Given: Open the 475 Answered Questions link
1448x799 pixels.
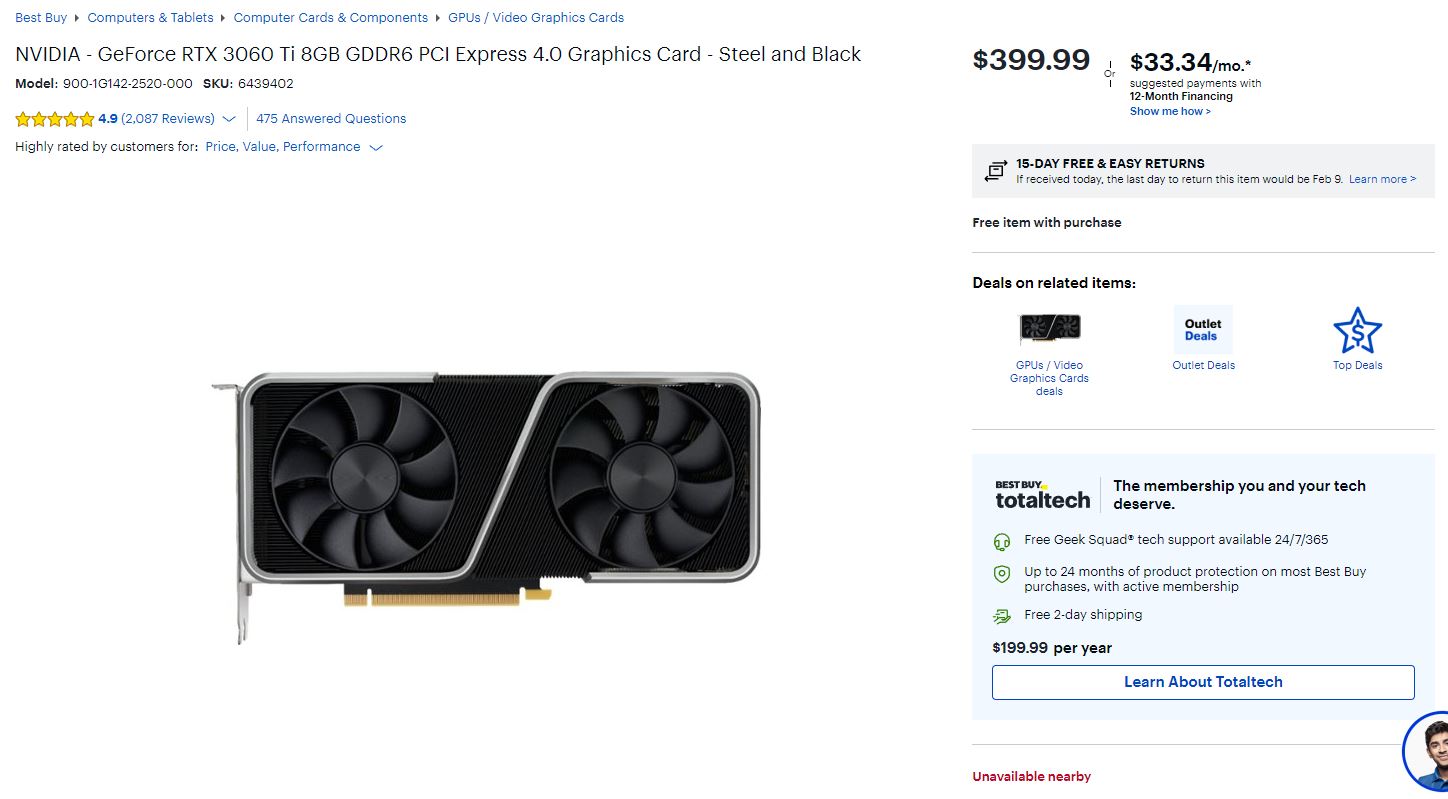Looking at the screenshot, I should tap(331, 118).
